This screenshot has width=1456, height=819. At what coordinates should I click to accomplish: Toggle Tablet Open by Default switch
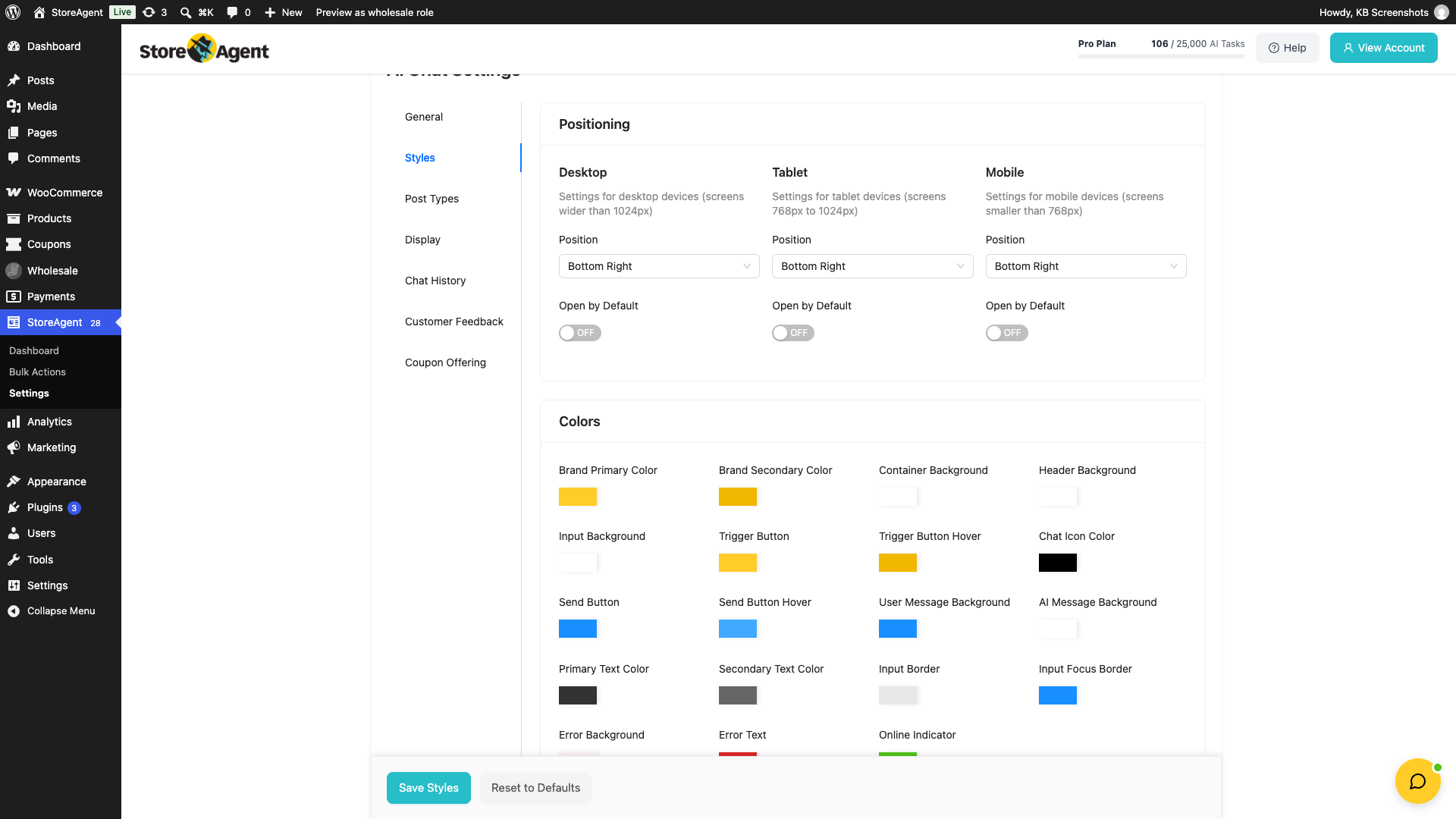[793, 333]
